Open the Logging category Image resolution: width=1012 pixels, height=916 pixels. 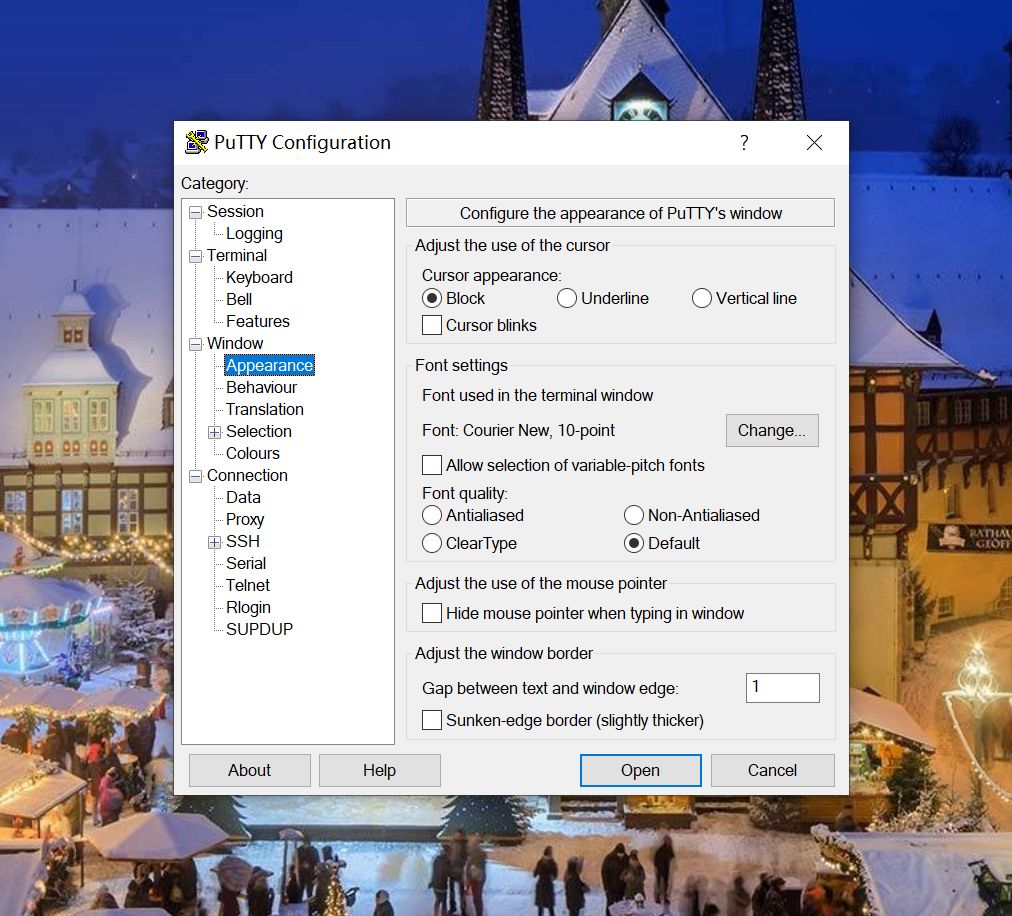[x=254, y=234]
